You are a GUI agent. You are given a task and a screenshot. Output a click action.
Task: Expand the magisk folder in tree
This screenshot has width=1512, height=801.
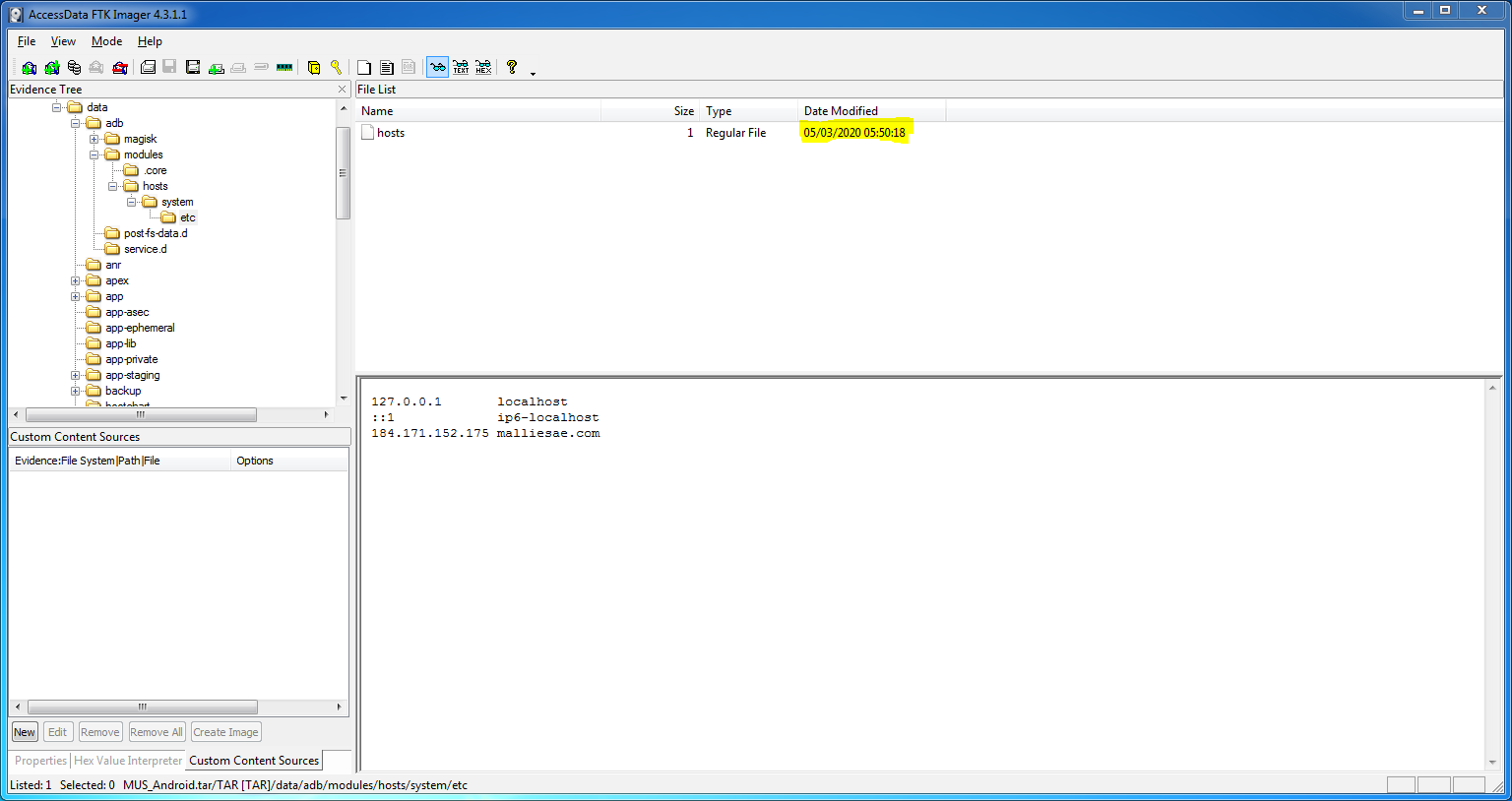tap(94, 139)
